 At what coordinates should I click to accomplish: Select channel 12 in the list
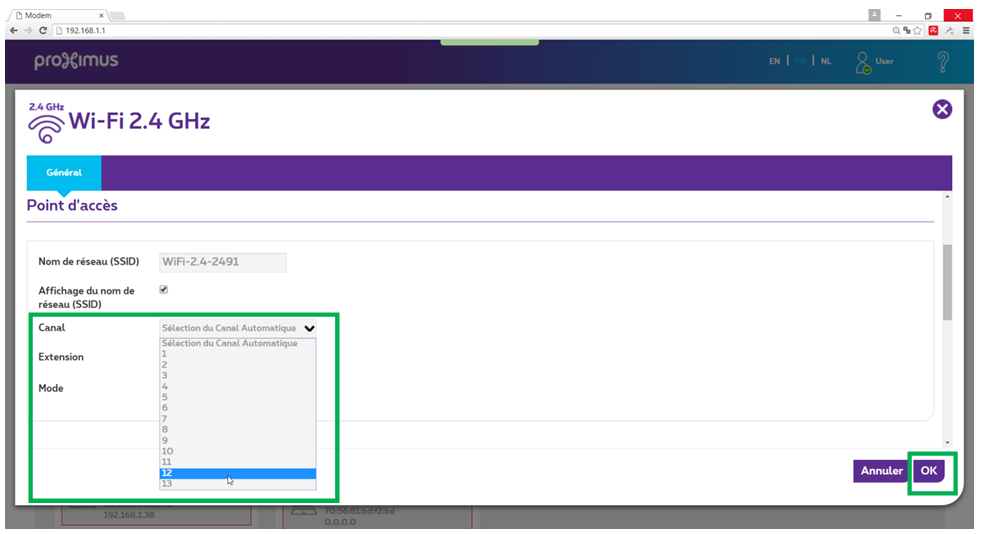pyautogui.click(x=238, y=473)
